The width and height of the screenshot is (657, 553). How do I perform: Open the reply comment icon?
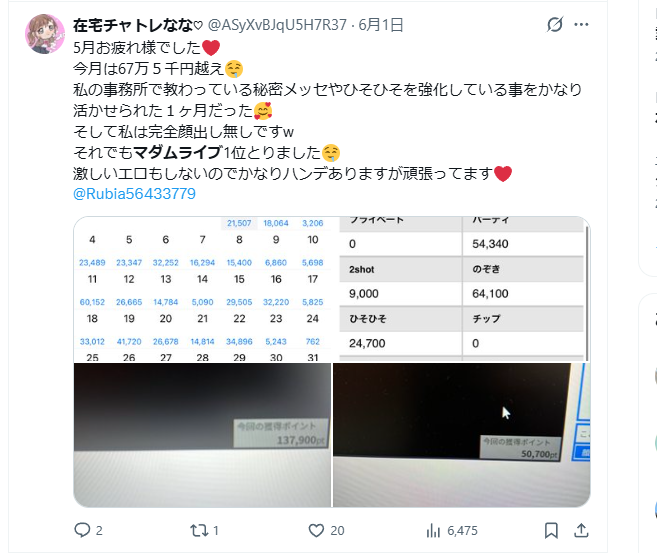(82, 530)
